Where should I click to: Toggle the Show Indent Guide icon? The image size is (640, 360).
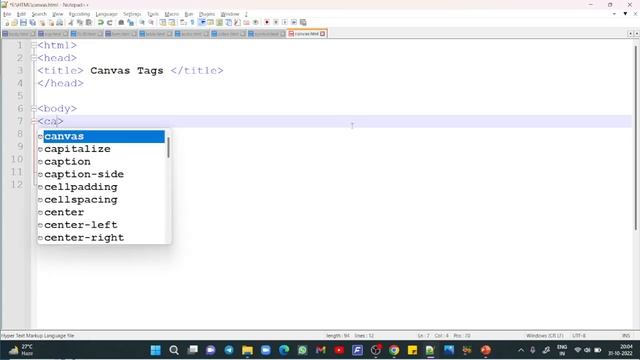(202, 22)
